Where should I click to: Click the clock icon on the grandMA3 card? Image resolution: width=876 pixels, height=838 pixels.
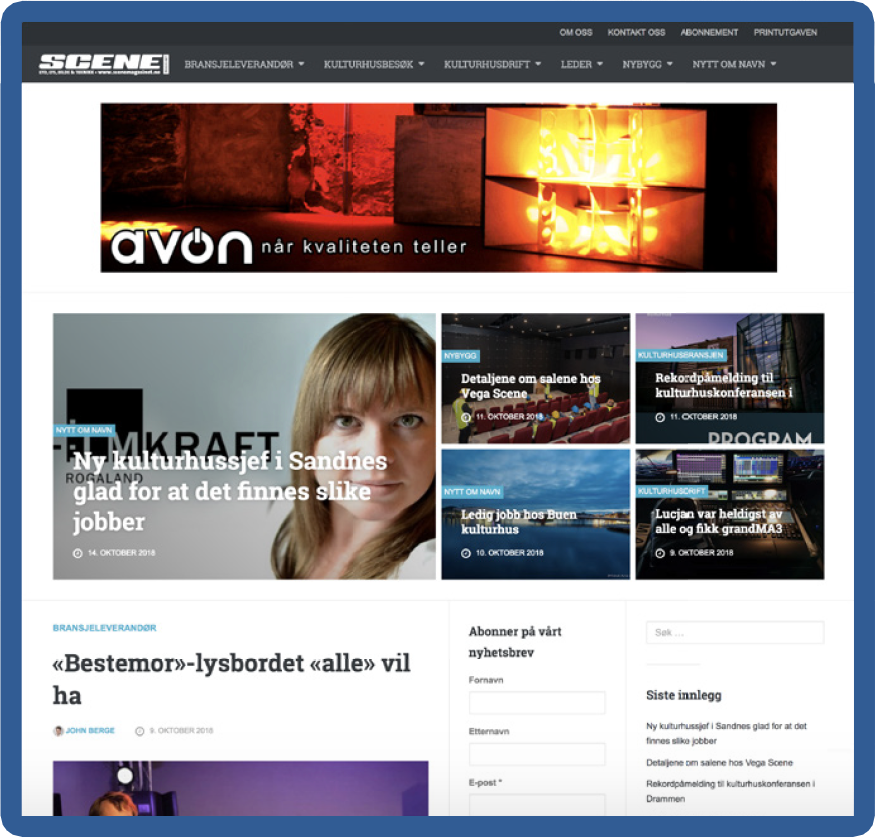click(x=660, y=553)
